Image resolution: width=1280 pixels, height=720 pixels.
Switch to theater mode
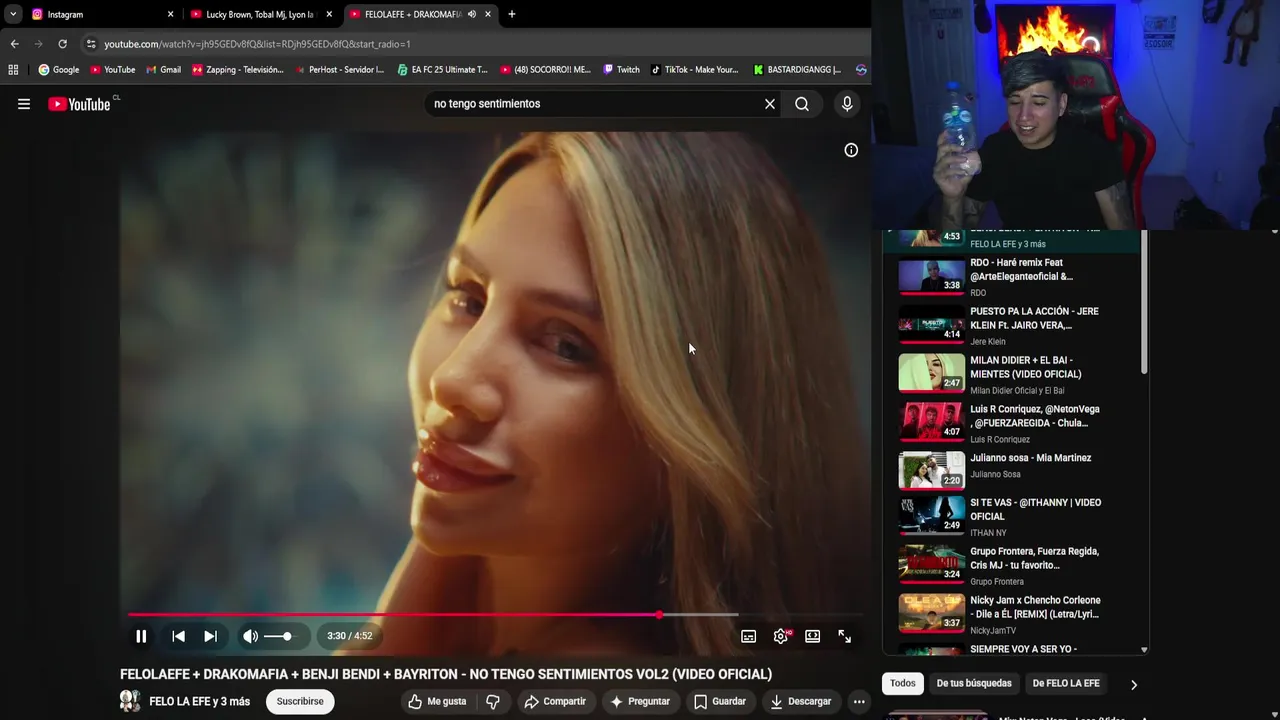point(812,636)
